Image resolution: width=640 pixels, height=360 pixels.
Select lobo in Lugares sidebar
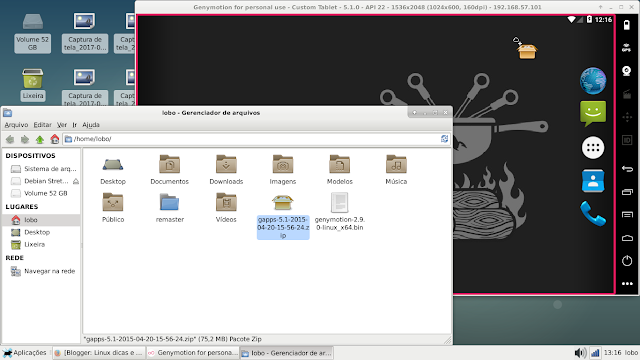[x=41, y=220]
